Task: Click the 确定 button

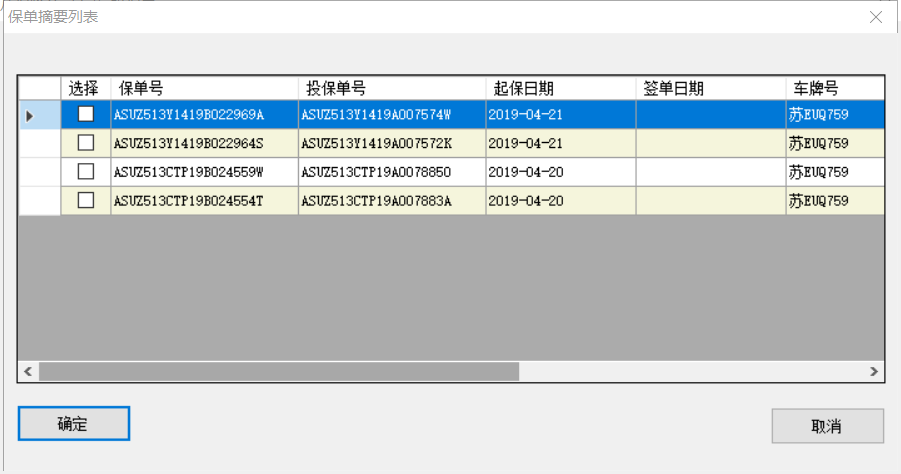Action: [74, 423]
